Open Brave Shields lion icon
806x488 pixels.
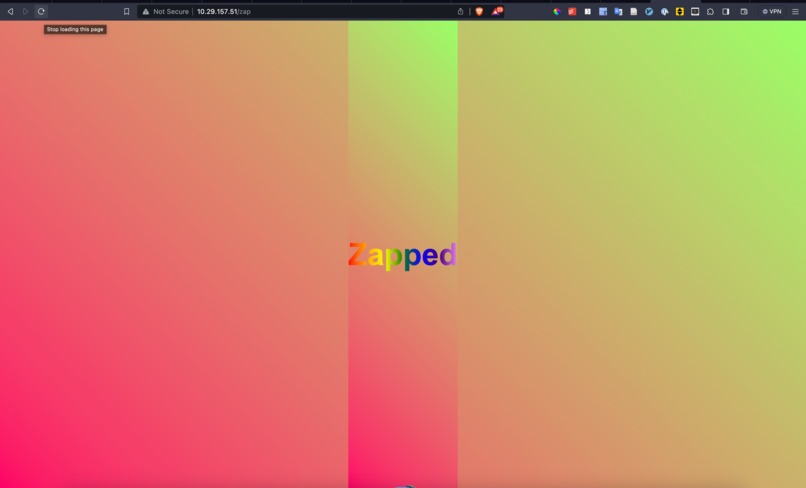pos(479,11)
